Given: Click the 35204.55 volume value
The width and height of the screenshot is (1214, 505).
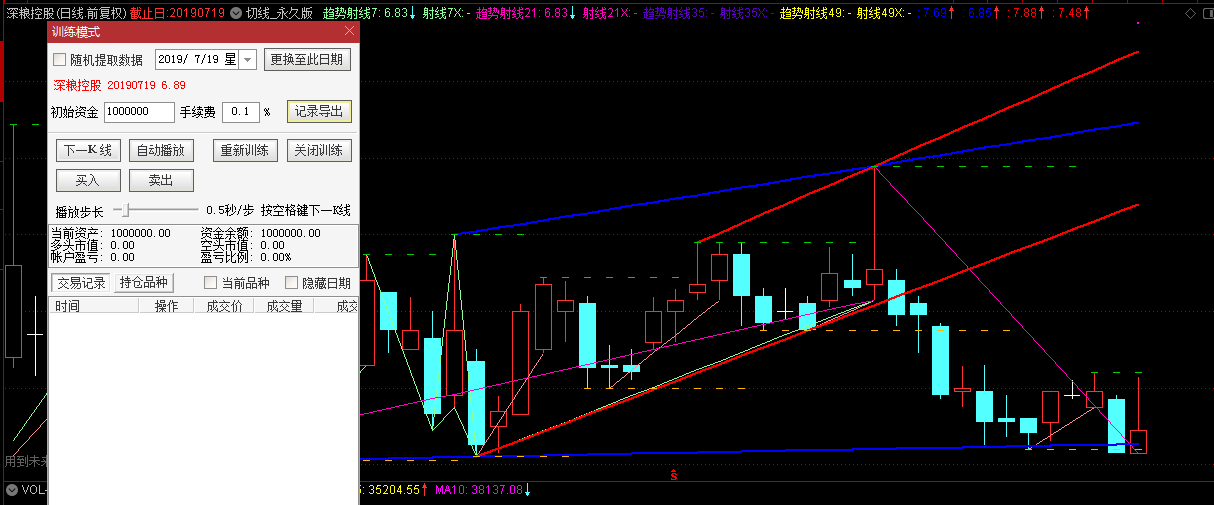Looking at the screenshot, I should (x=393, y=490).
